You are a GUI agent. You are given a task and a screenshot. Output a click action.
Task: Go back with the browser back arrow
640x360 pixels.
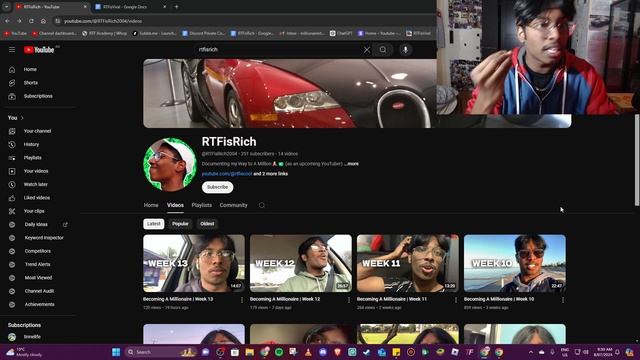[7, 21]
